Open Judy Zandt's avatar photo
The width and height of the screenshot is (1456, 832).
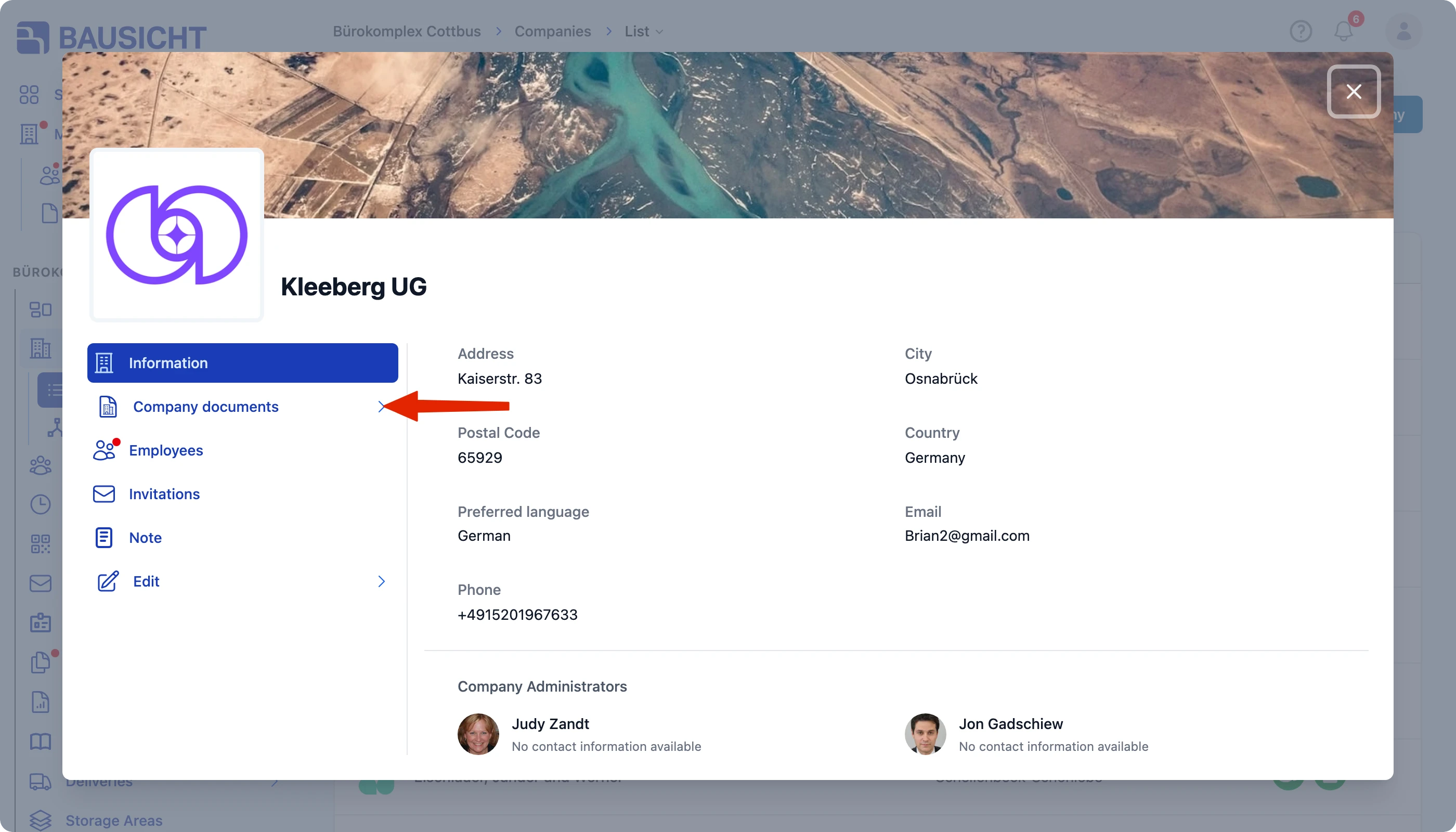(478, 734)
